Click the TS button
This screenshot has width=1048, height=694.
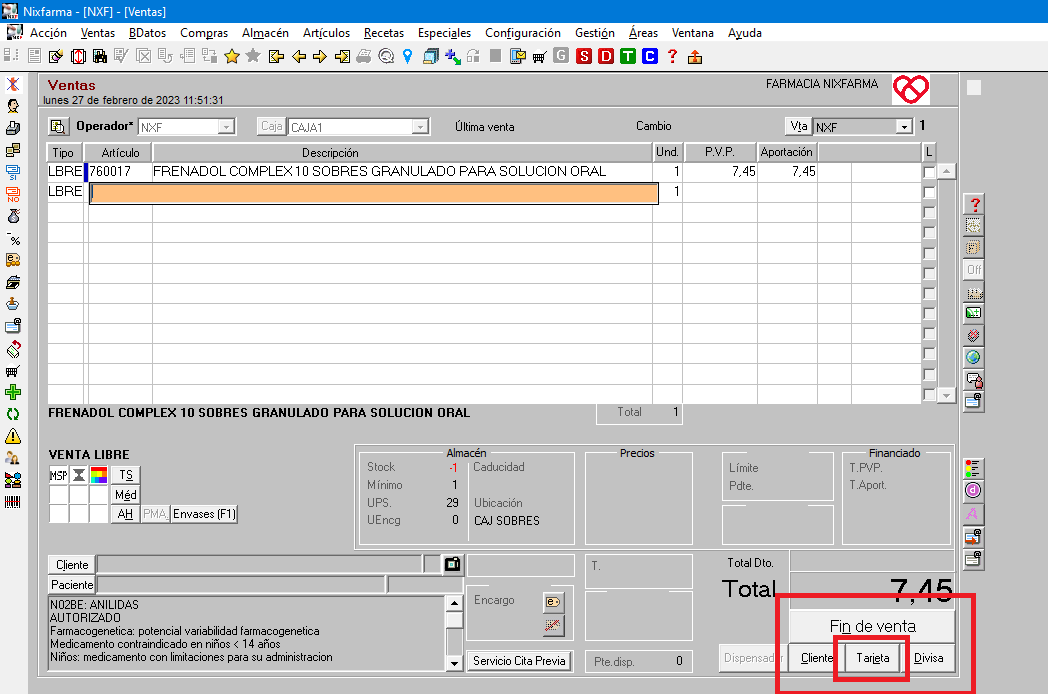126,475
